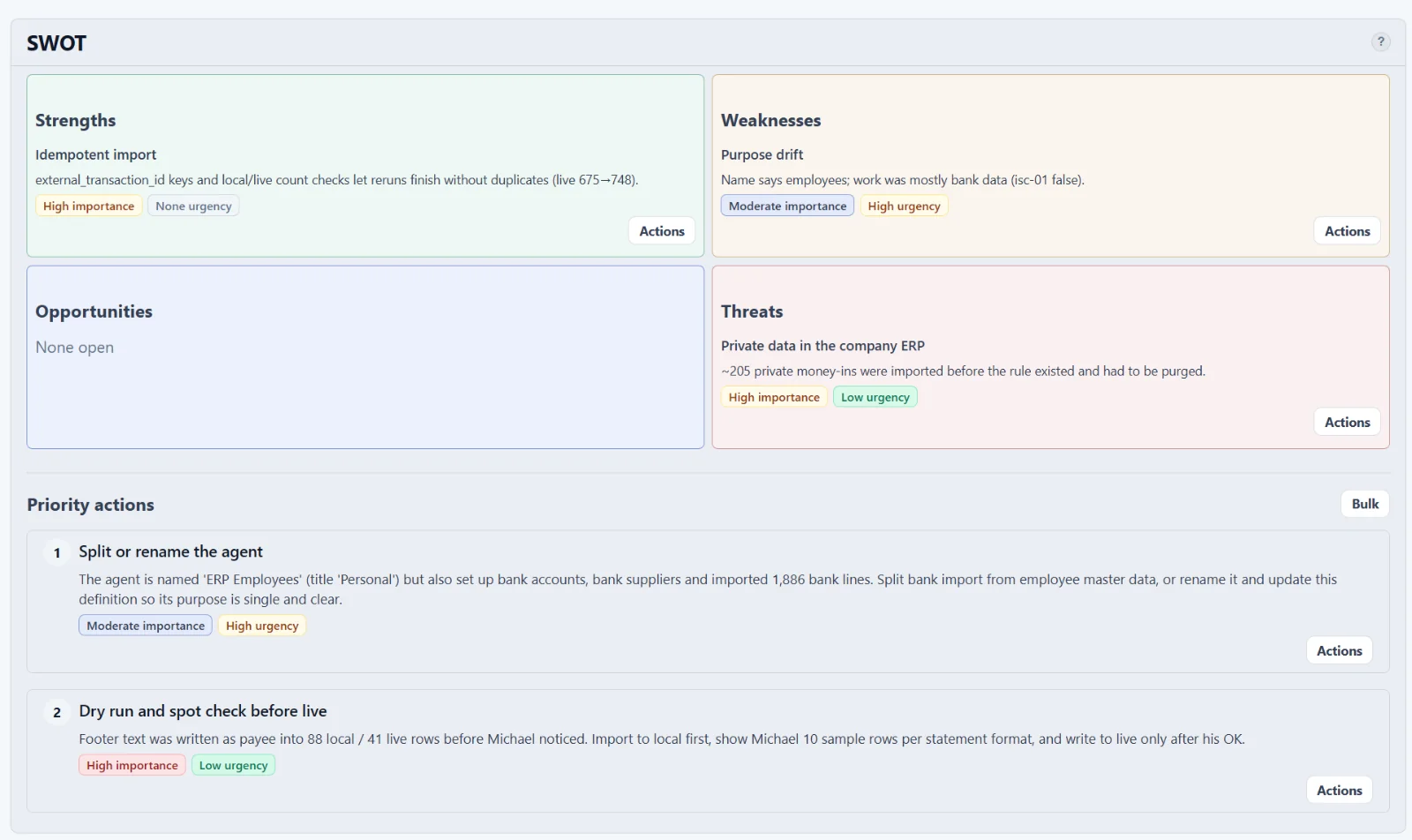This screenshot has width=1412, height=840.
Task: Click the Weaknesses section heading
Action: coord(770,120)
